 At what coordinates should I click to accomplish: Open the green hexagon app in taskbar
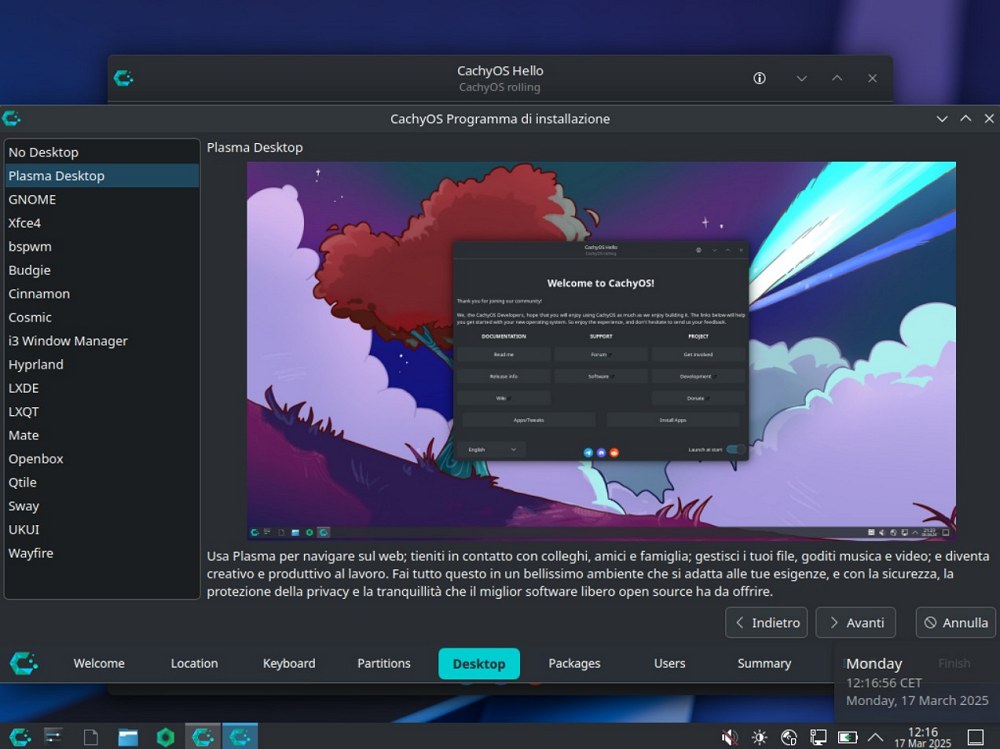pos(165,737)
